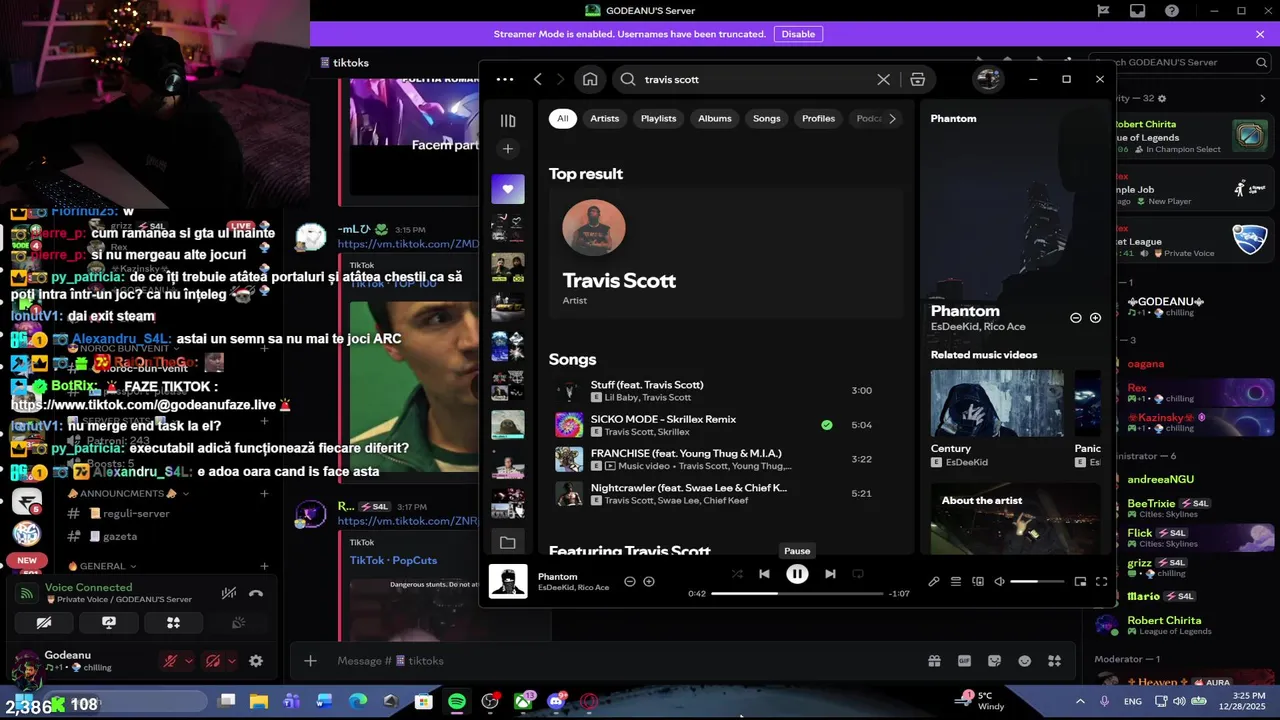Open connect to a device icon

978,582
